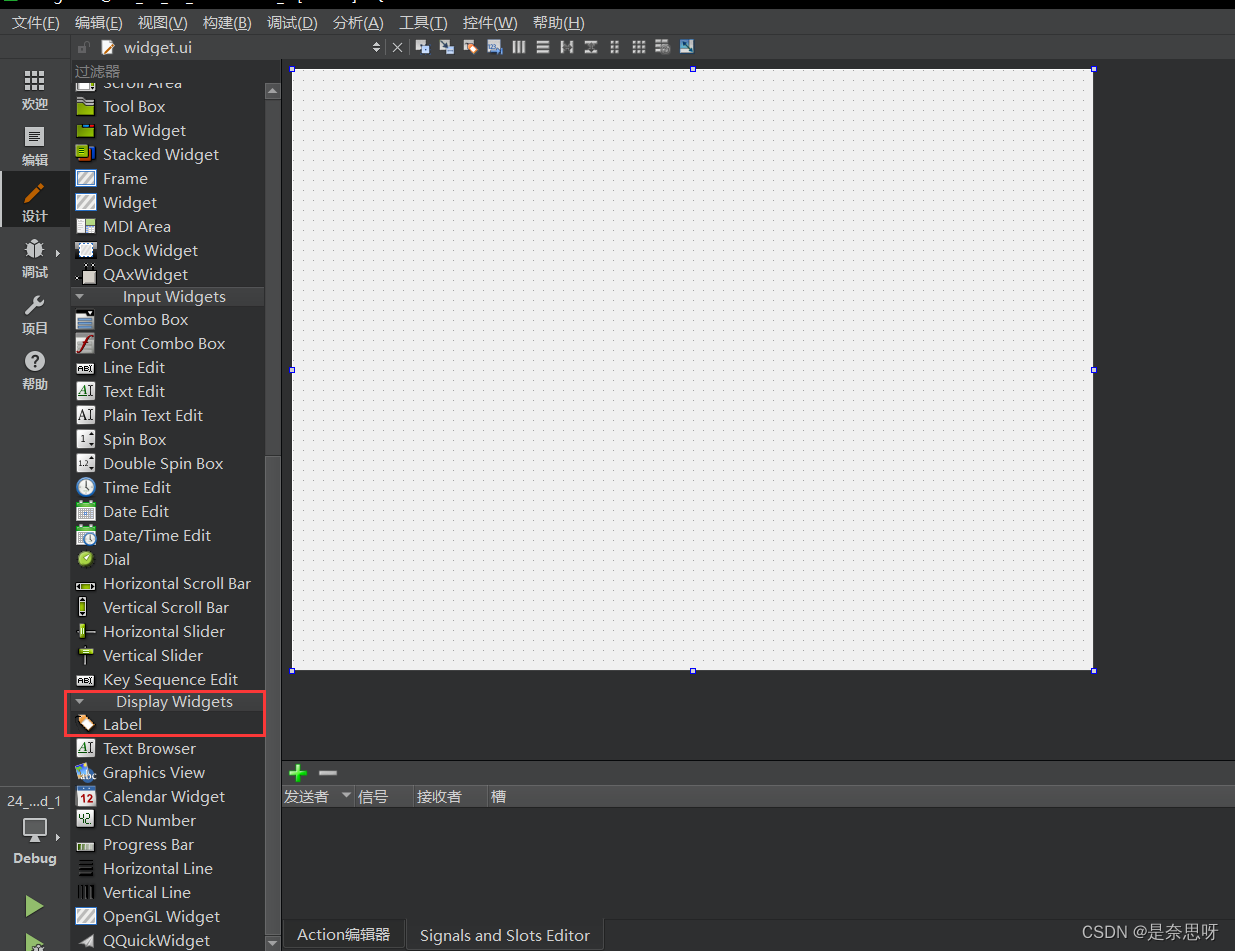Viewport: 1235px width, 951px height.
Task: Click the green Run button
Action: (x=35, y=906)
